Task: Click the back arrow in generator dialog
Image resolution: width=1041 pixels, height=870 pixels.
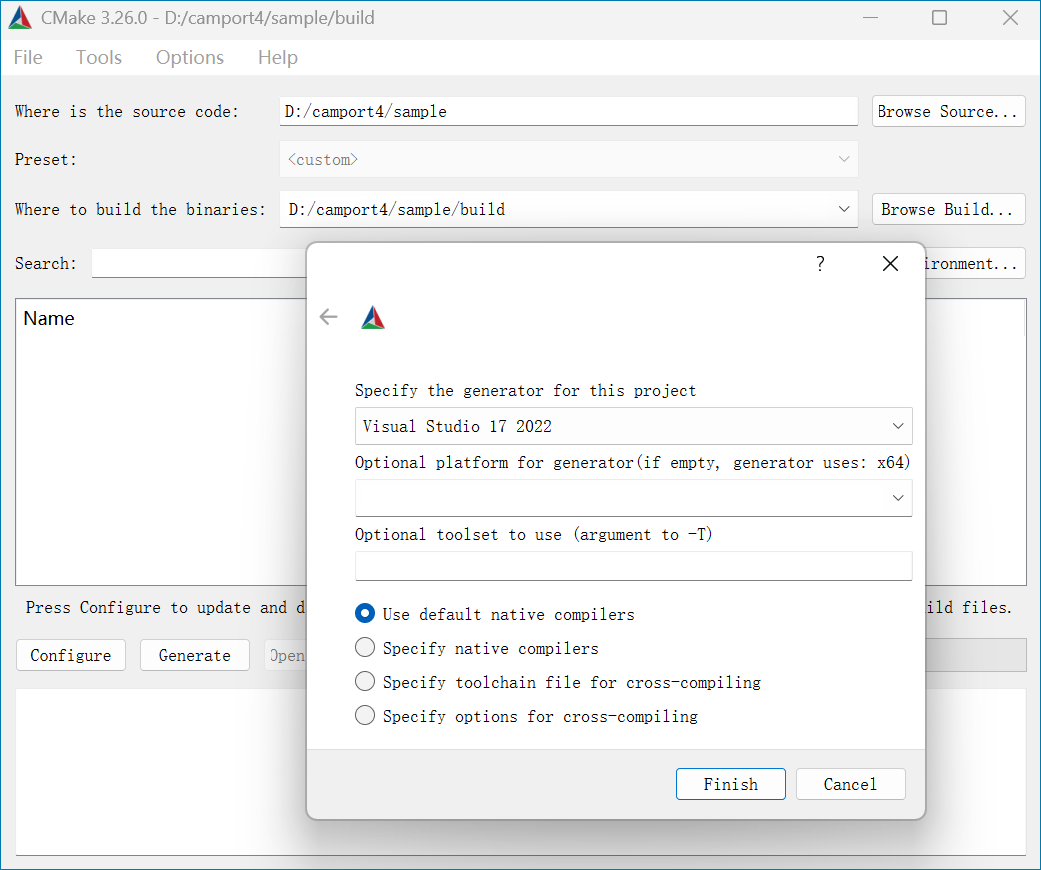Action: point(328,317)
